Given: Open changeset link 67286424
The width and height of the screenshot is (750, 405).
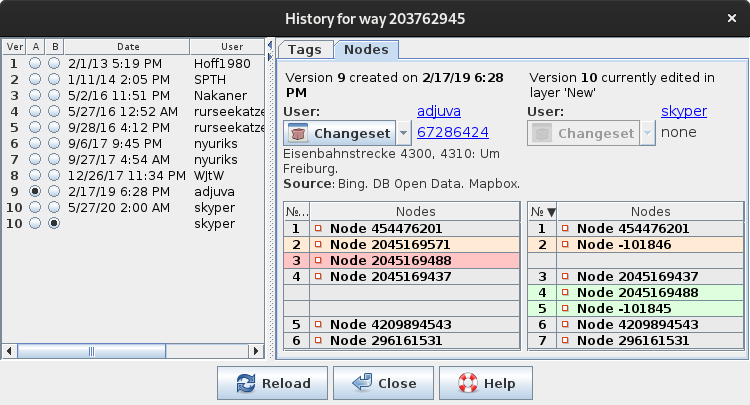Looking at the screenshot, I should 452,132.
